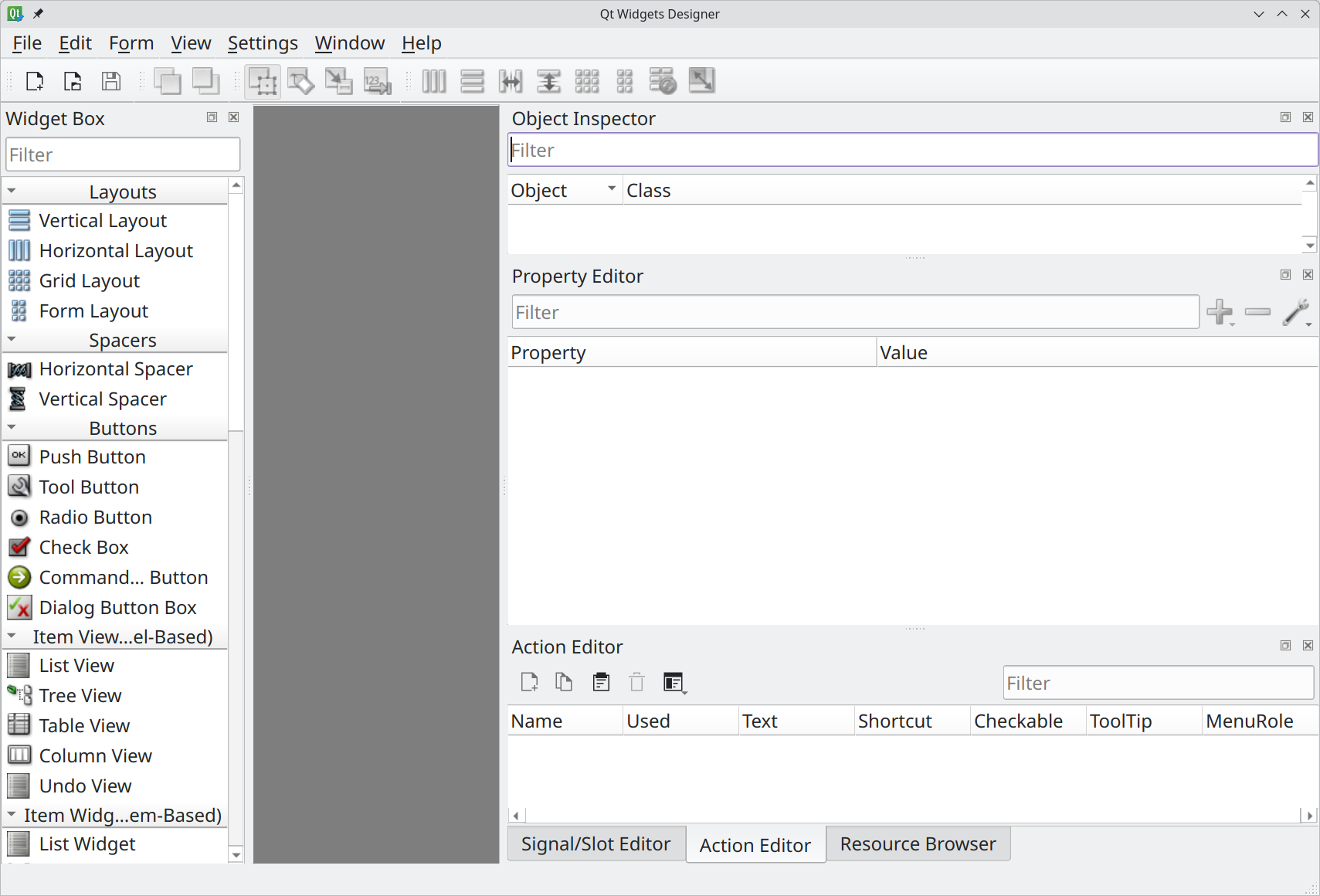This screenshot has width=1320, height=896.
Task: Click Lay Out in a Grid toolbar icon
Action: pos(587,81)
